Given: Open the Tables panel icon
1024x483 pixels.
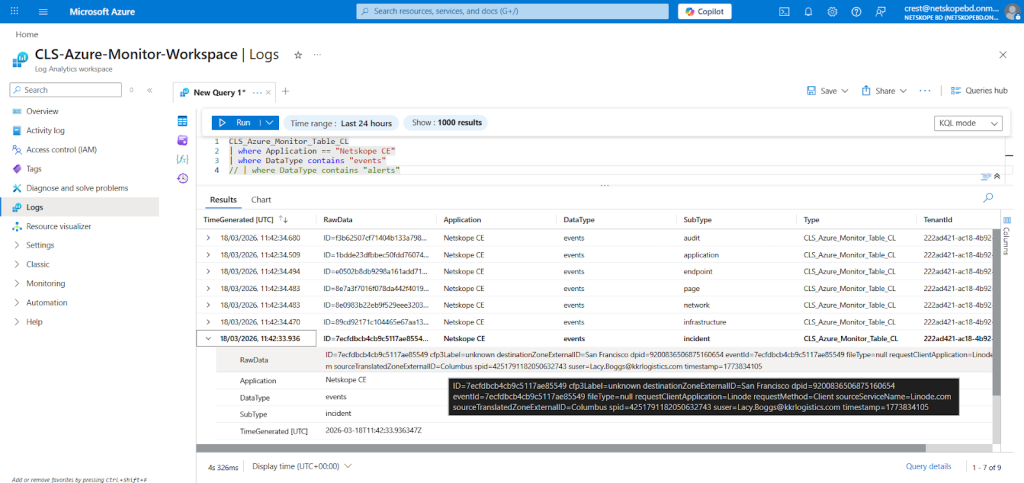Looking at the screenshot, I should click(x=182, y=121).
